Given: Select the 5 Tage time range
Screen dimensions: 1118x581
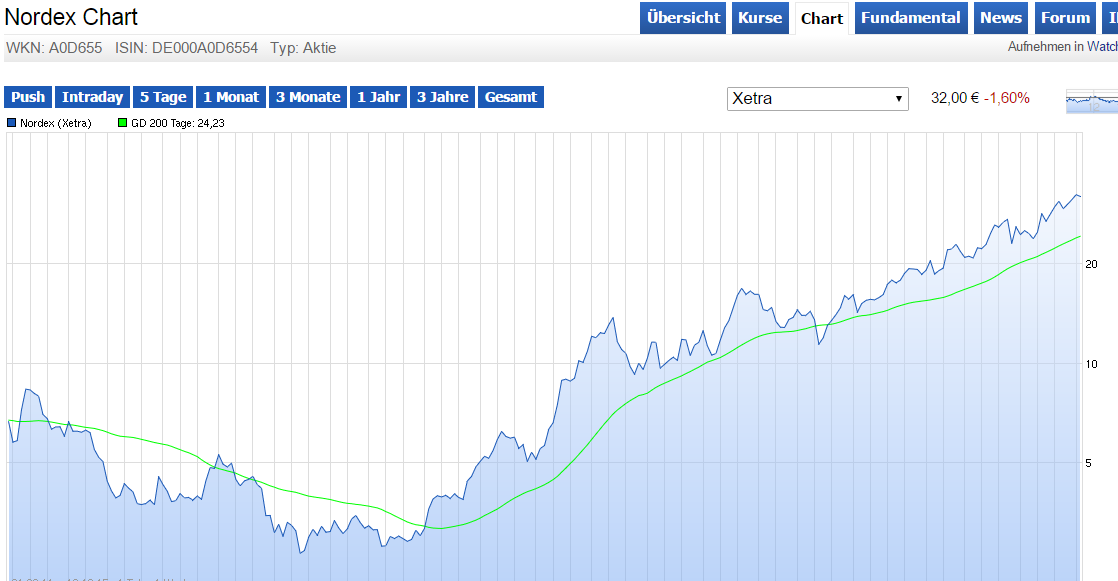Looking at the screenshot, I should coord(163,97).
